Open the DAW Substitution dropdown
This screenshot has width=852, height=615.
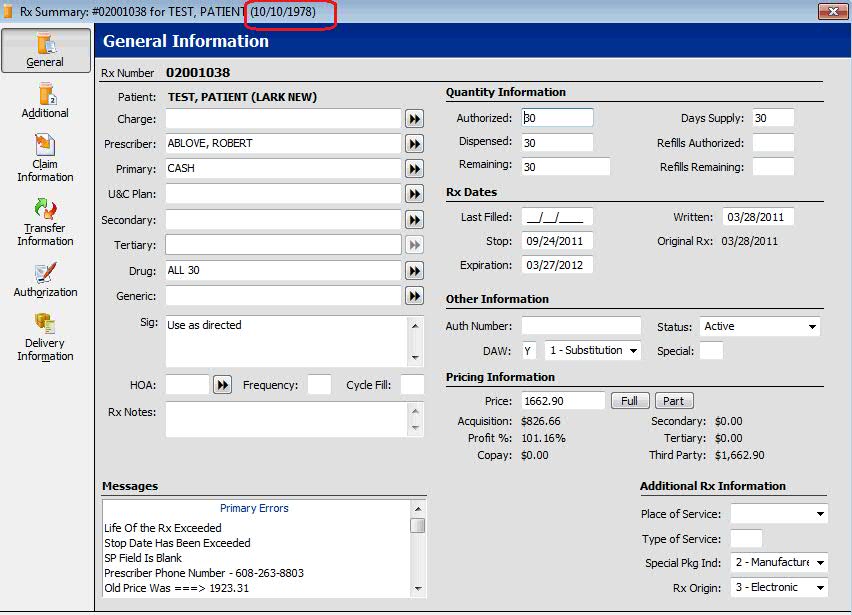[x=633, y=351]
